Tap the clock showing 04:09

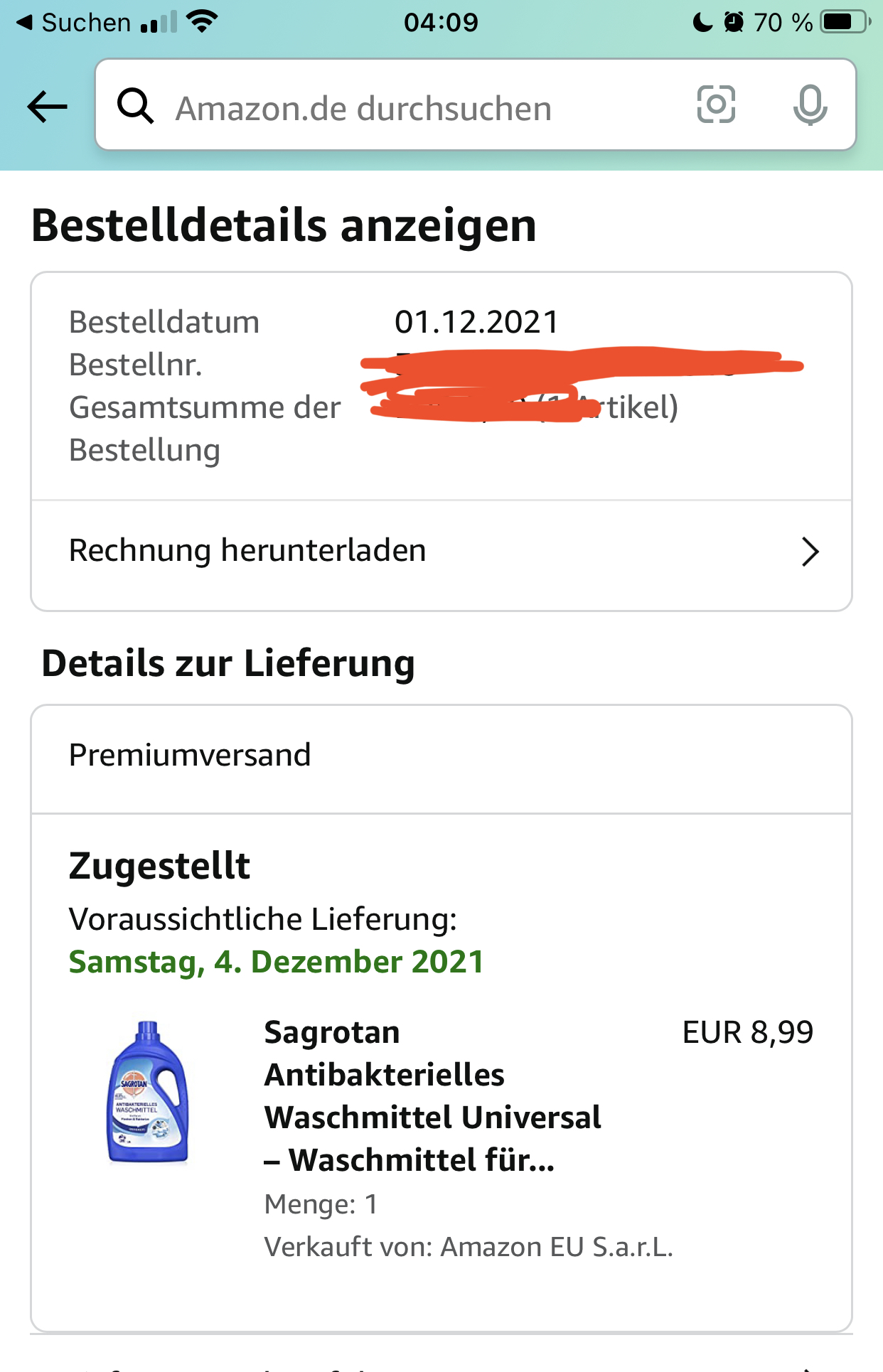click(x=441, y=22)
